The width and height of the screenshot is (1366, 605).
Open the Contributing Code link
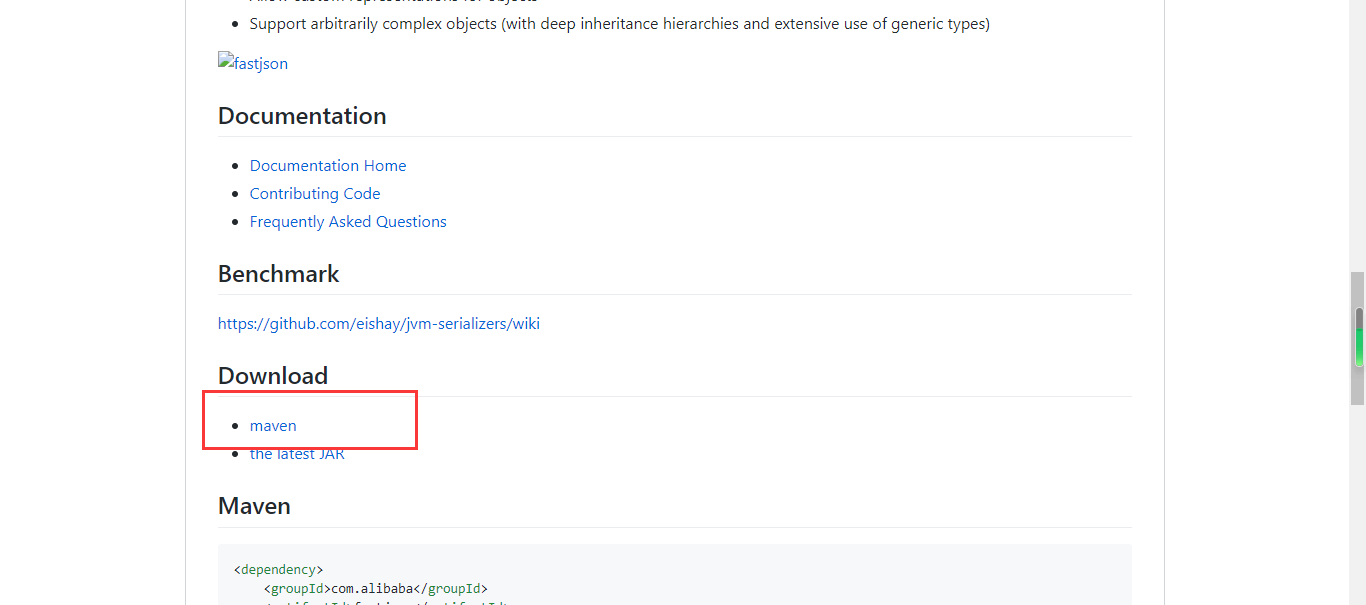tap(315, 194)
